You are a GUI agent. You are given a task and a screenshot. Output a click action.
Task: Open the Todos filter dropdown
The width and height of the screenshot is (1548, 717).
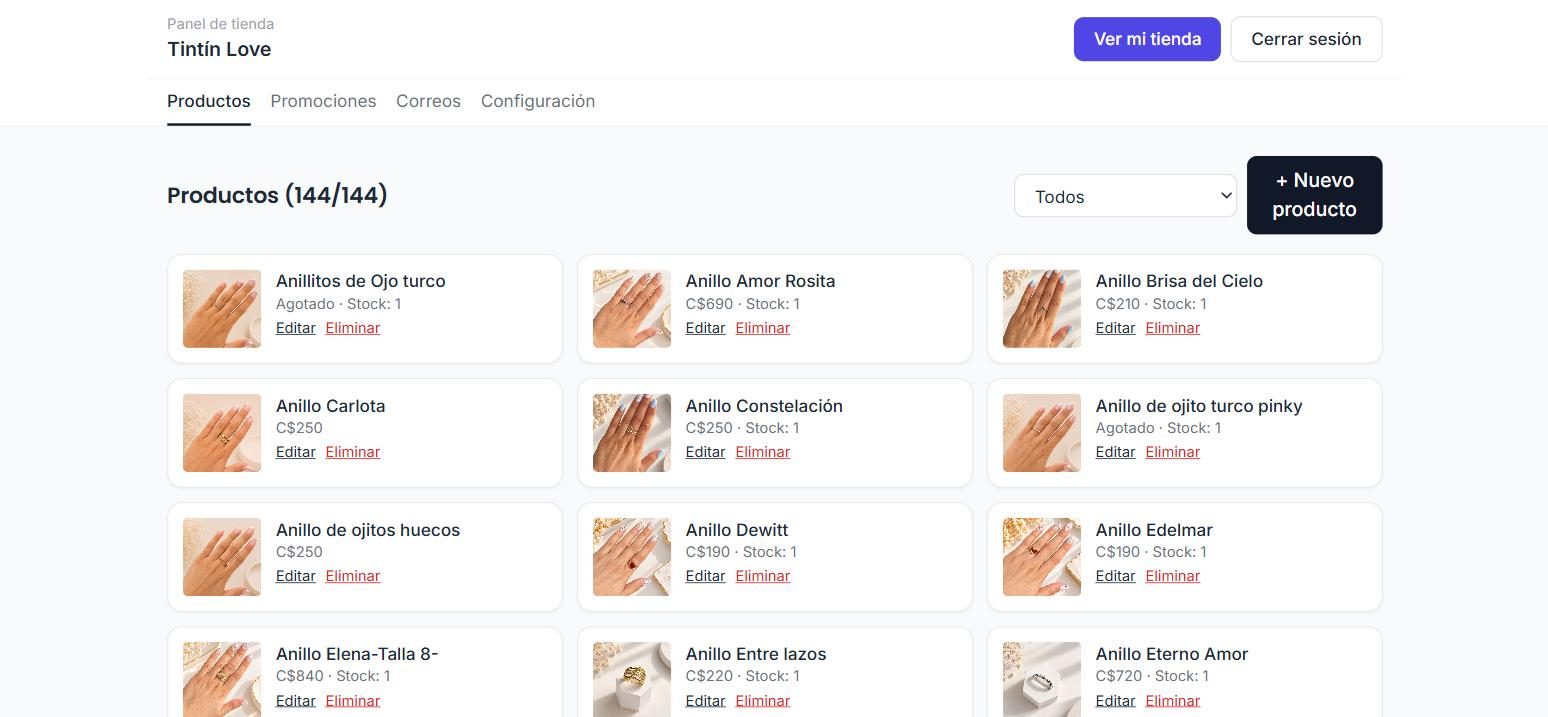1125,196
